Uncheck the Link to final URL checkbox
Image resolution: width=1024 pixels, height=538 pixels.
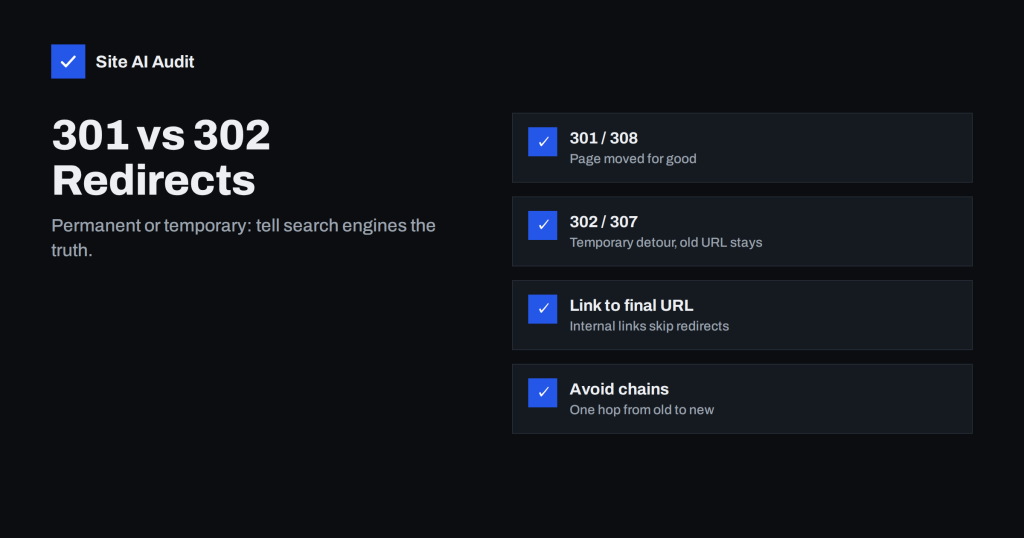543,309
